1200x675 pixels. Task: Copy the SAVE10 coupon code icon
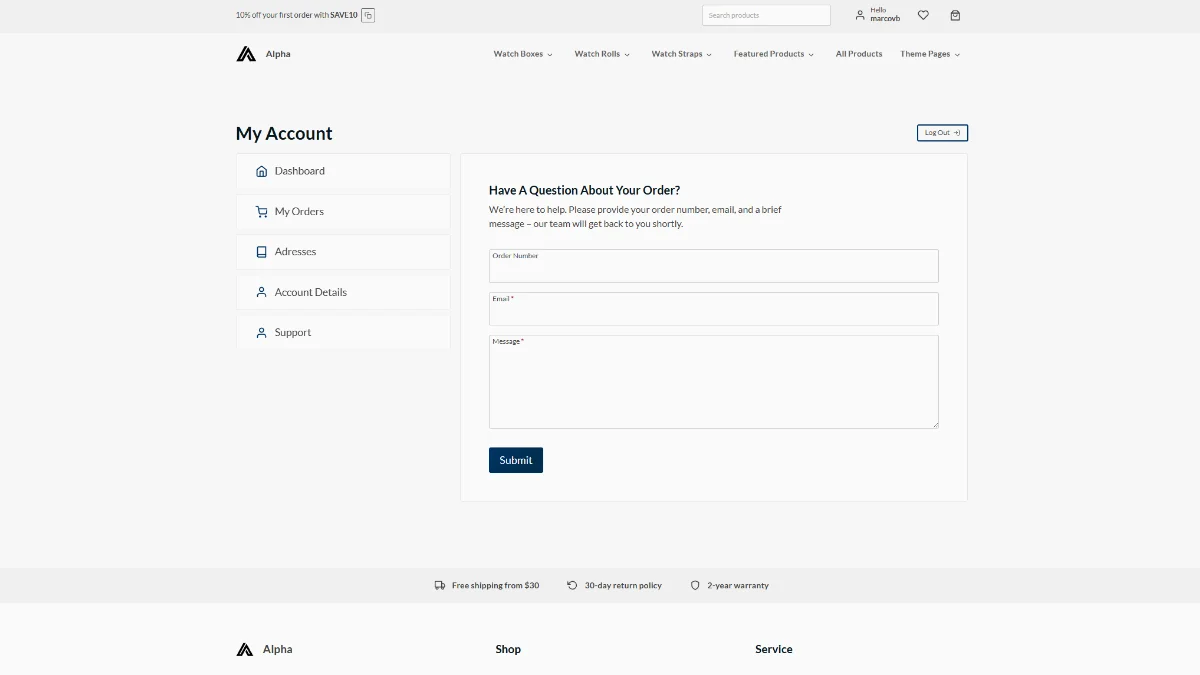pos(368,15)
